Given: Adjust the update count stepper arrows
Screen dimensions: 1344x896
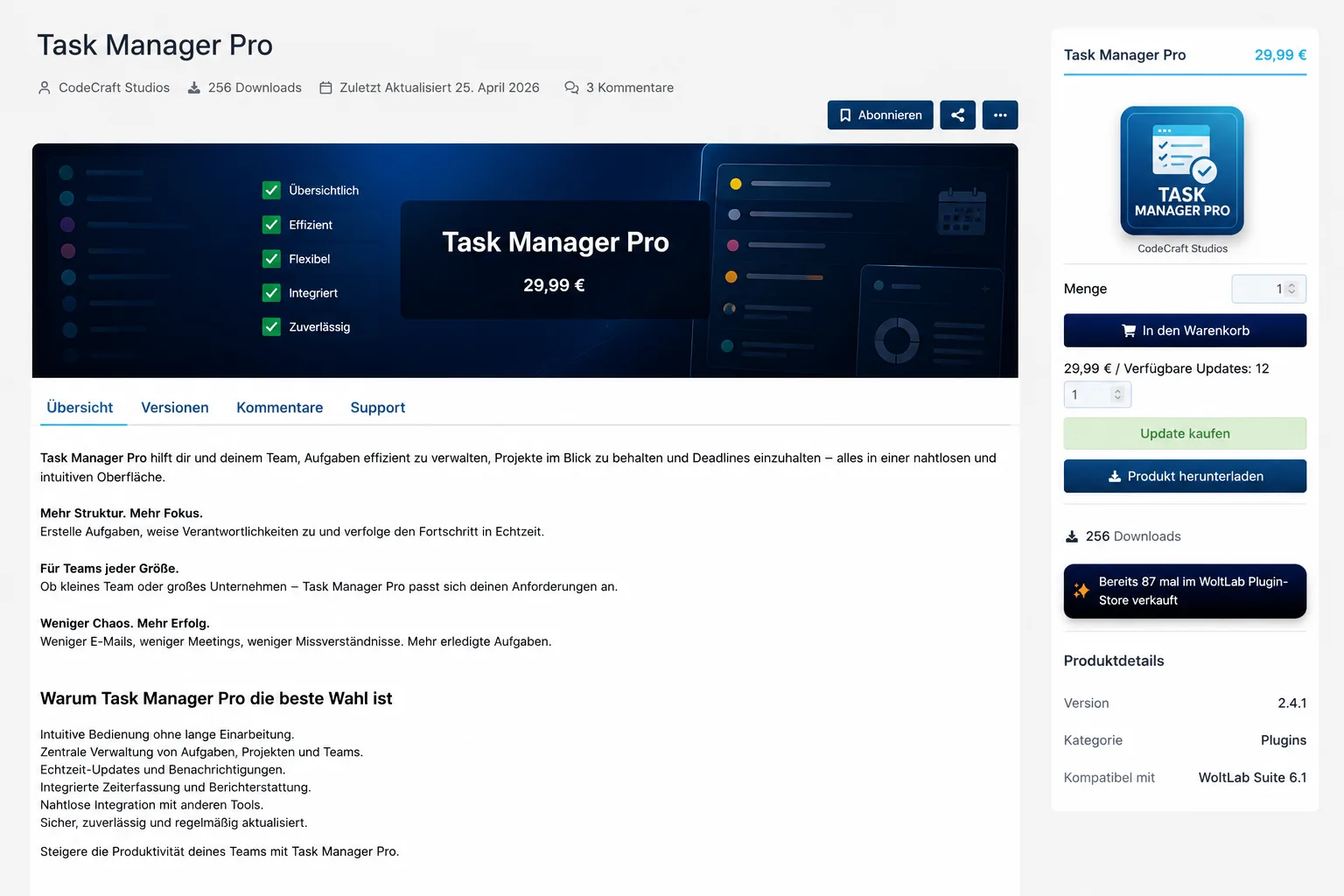Looking at the screenshot, I should click(x=1117, y=395).
